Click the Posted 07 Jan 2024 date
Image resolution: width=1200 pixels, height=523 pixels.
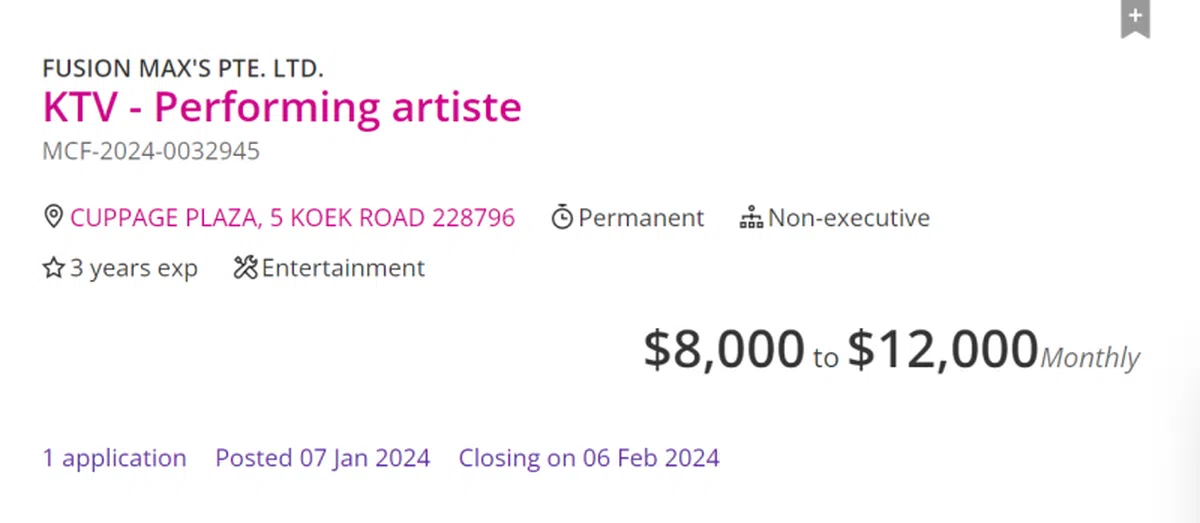point(322,458)
